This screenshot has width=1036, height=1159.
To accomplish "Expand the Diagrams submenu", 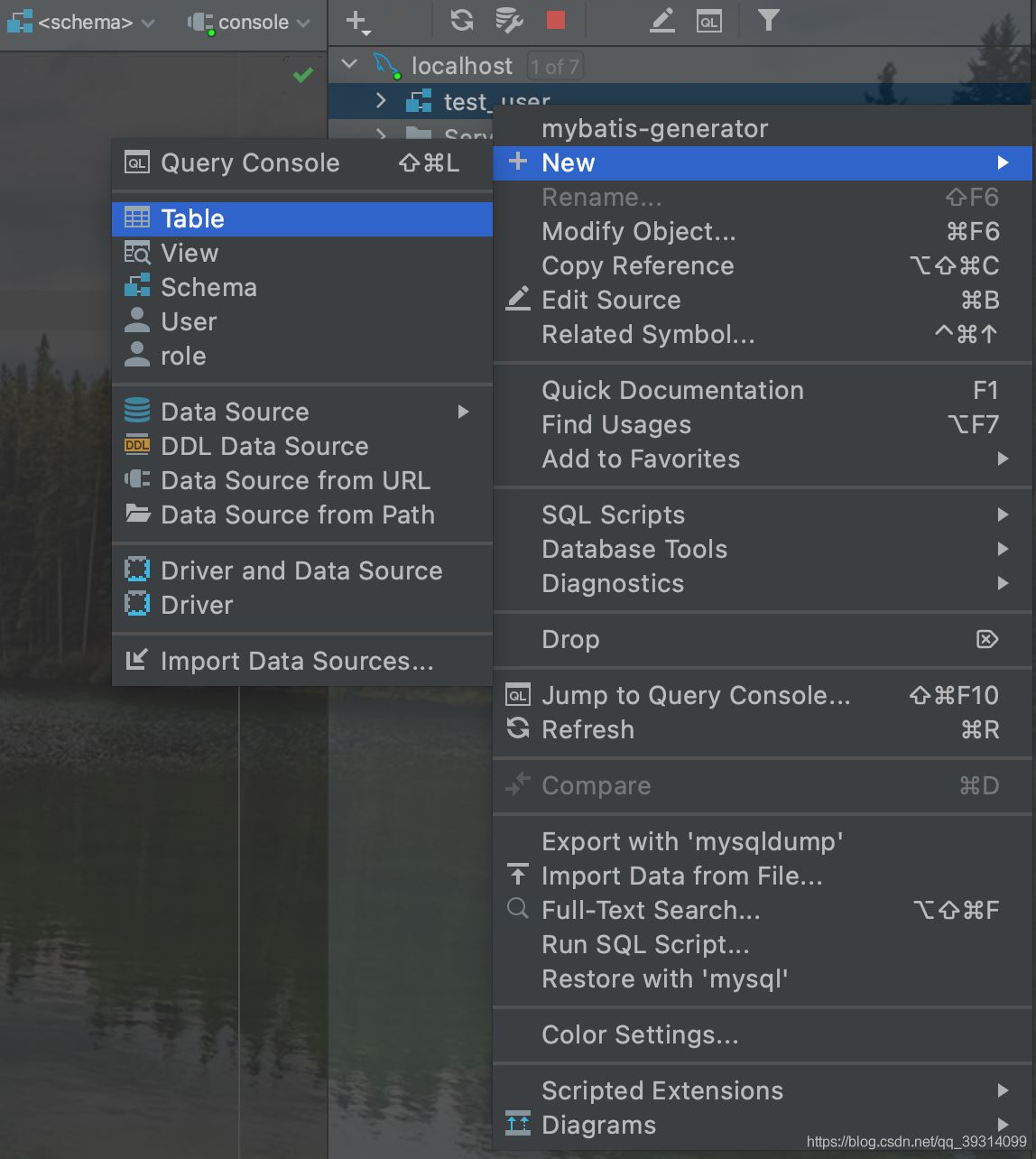I will coord(599,1125).
